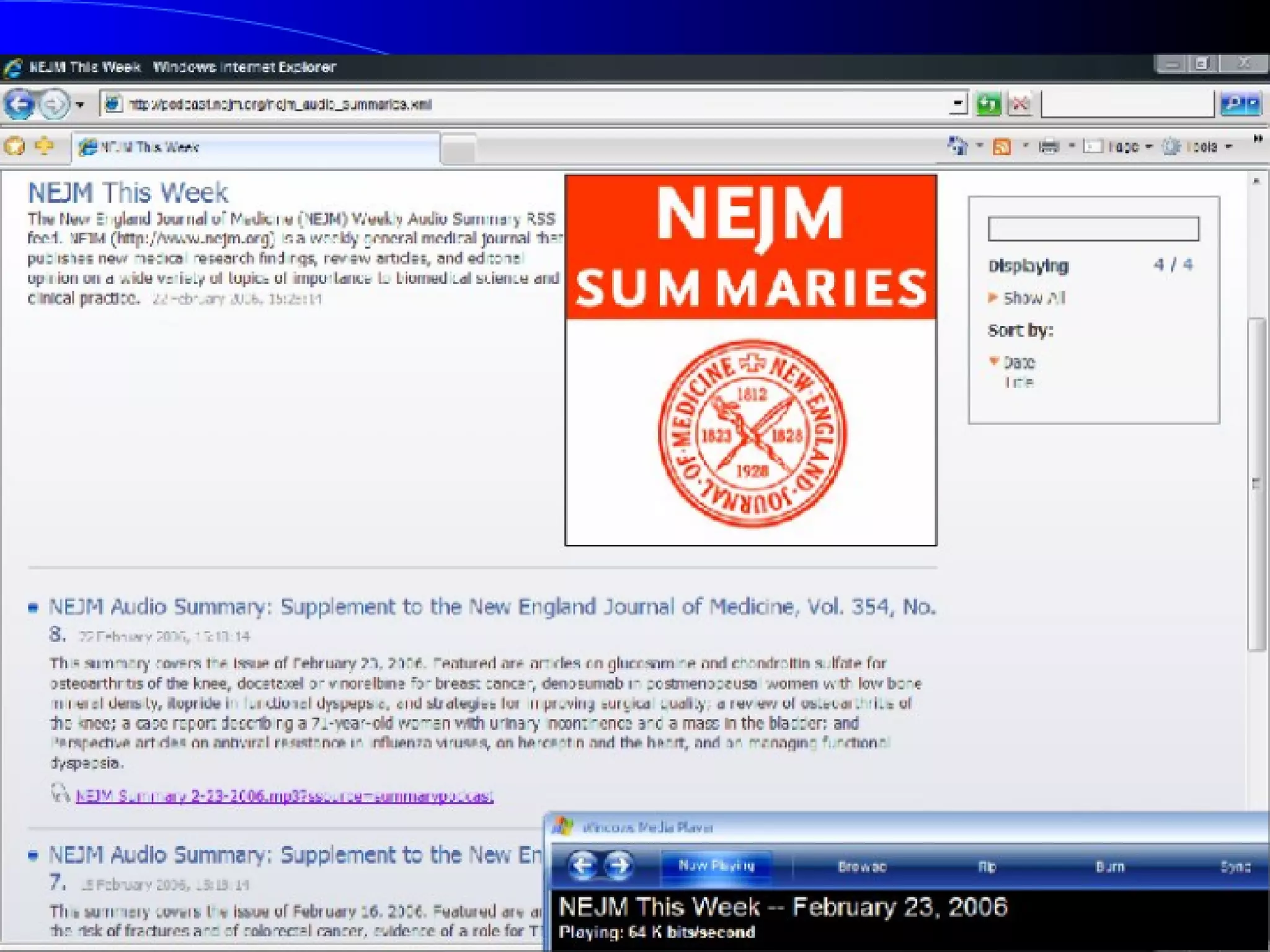Click the Favorites Center star icon
Screen dimensions: 1270x952
click(14, 147)
